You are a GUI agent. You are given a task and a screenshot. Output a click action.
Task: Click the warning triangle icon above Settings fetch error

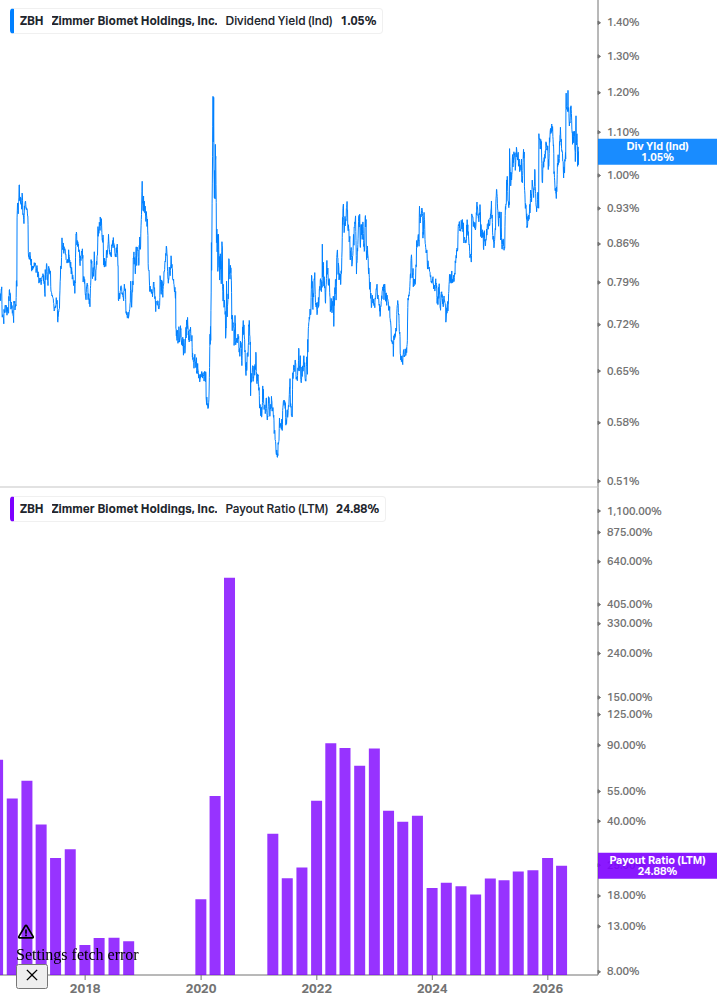click(26, 932)
